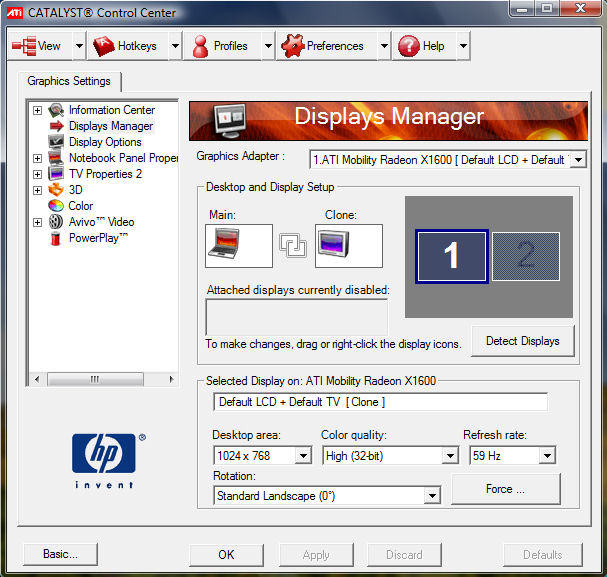This screenshot has height=577, width=607.
Task: Select the Color tree icon
Action: pos(56,206)
